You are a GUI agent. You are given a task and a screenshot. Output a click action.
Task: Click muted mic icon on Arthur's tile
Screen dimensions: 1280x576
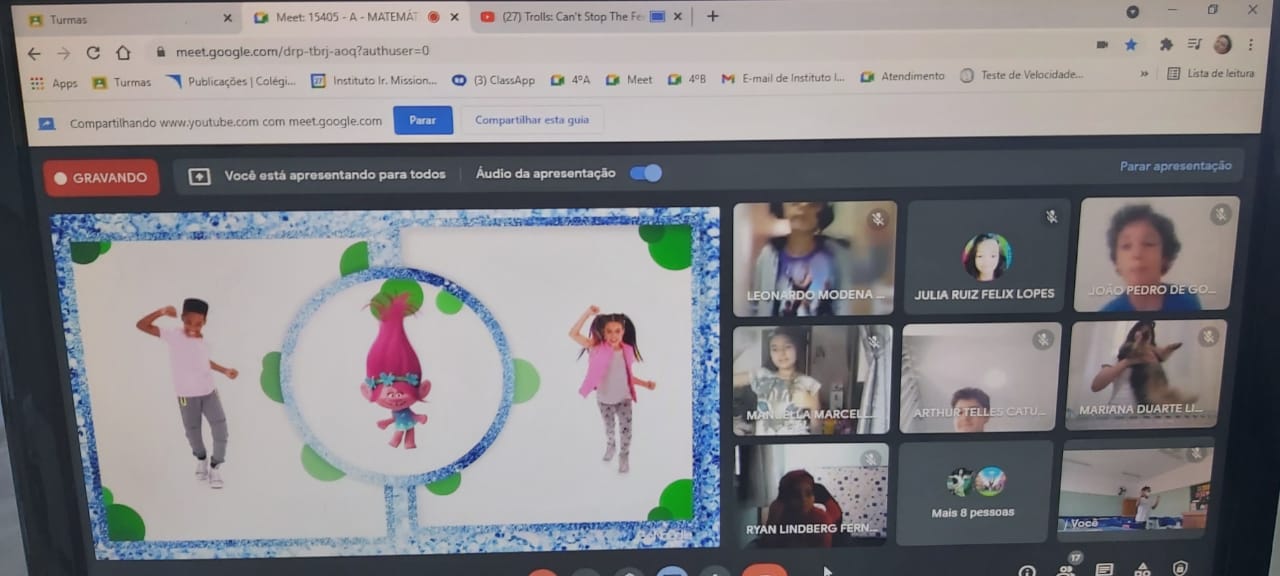(x=1043, y=340)
